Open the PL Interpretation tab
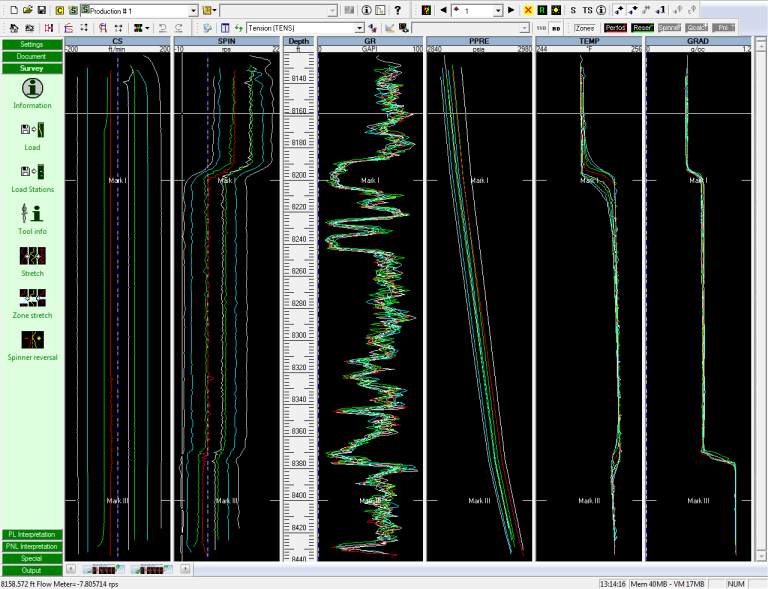This screenshot has width=768, height=589. [x=32, y=534]
